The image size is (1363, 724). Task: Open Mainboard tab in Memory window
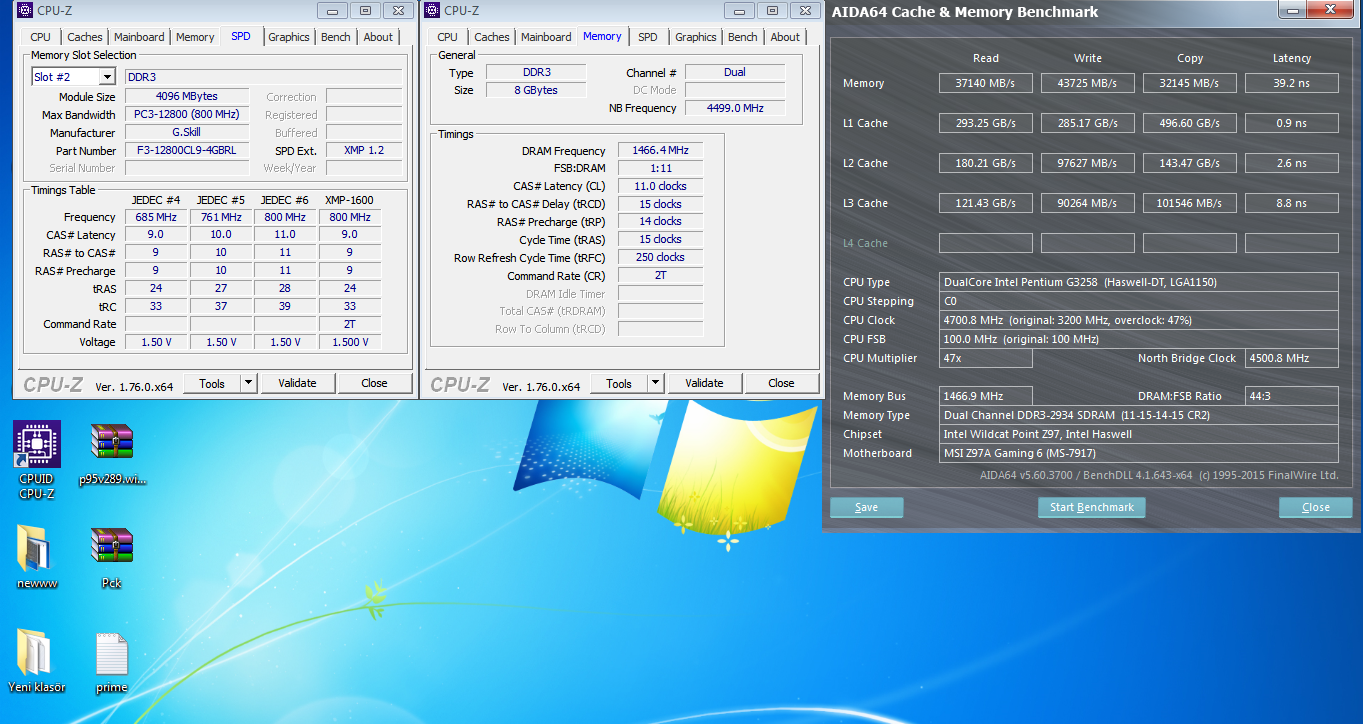point(546,37)
